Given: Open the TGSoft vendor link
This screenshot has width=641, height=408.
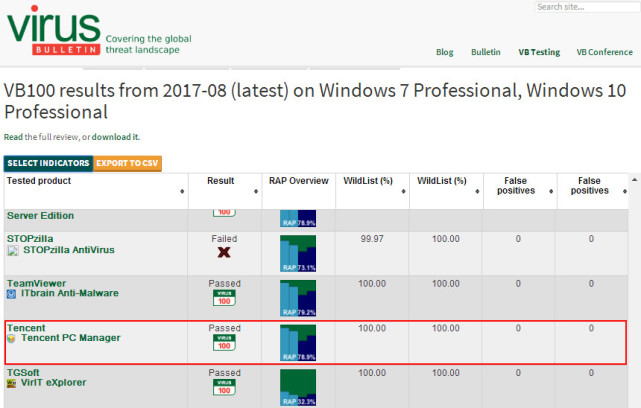Looking at the screenshot, I should tap(23, 372).
